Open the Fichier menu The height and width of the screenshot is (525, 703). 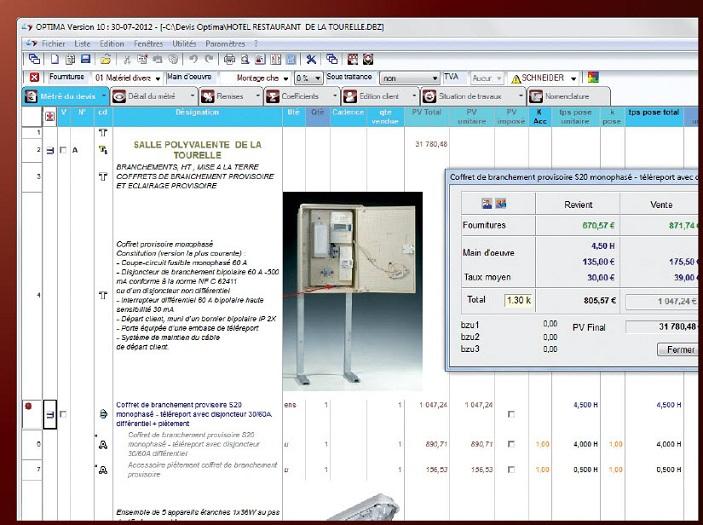53,43
